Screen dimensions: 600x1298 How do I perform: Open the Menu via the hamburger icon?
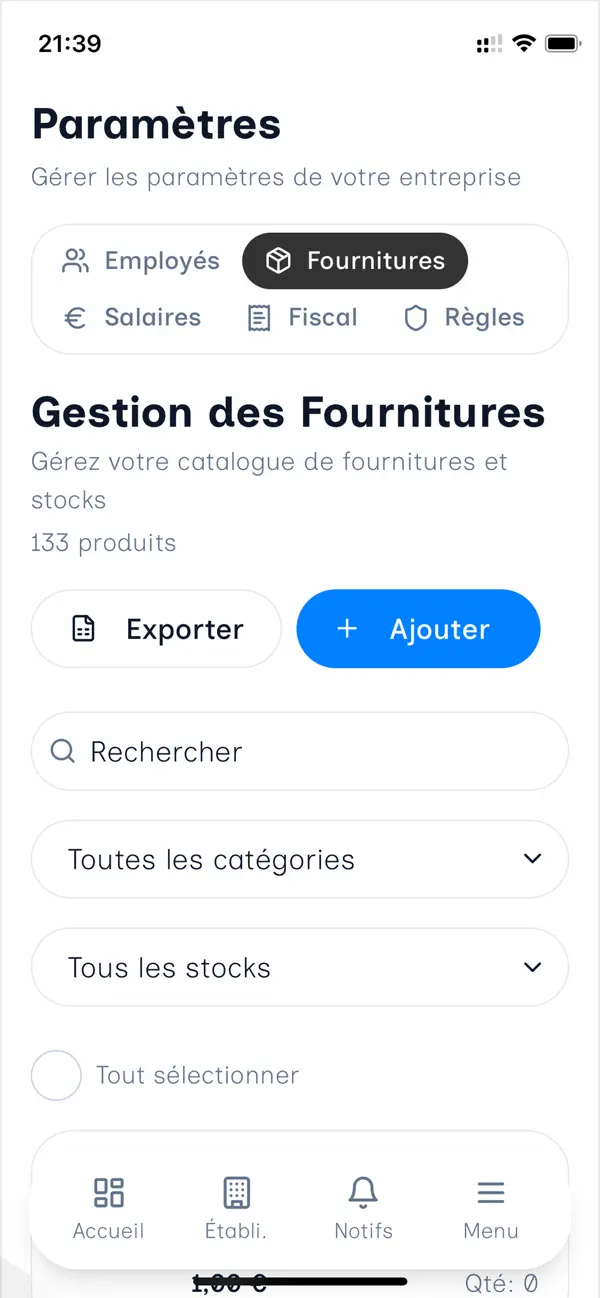click(x=491, y=1192)
